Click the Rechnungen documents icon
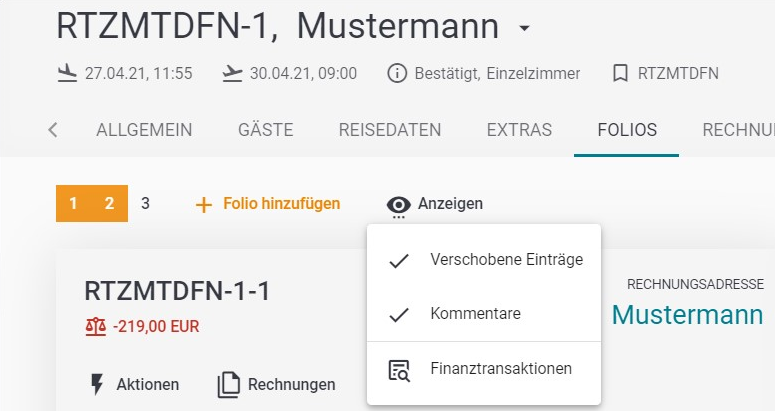This screenshot has height=411, width=775. (x=229, y=384)
